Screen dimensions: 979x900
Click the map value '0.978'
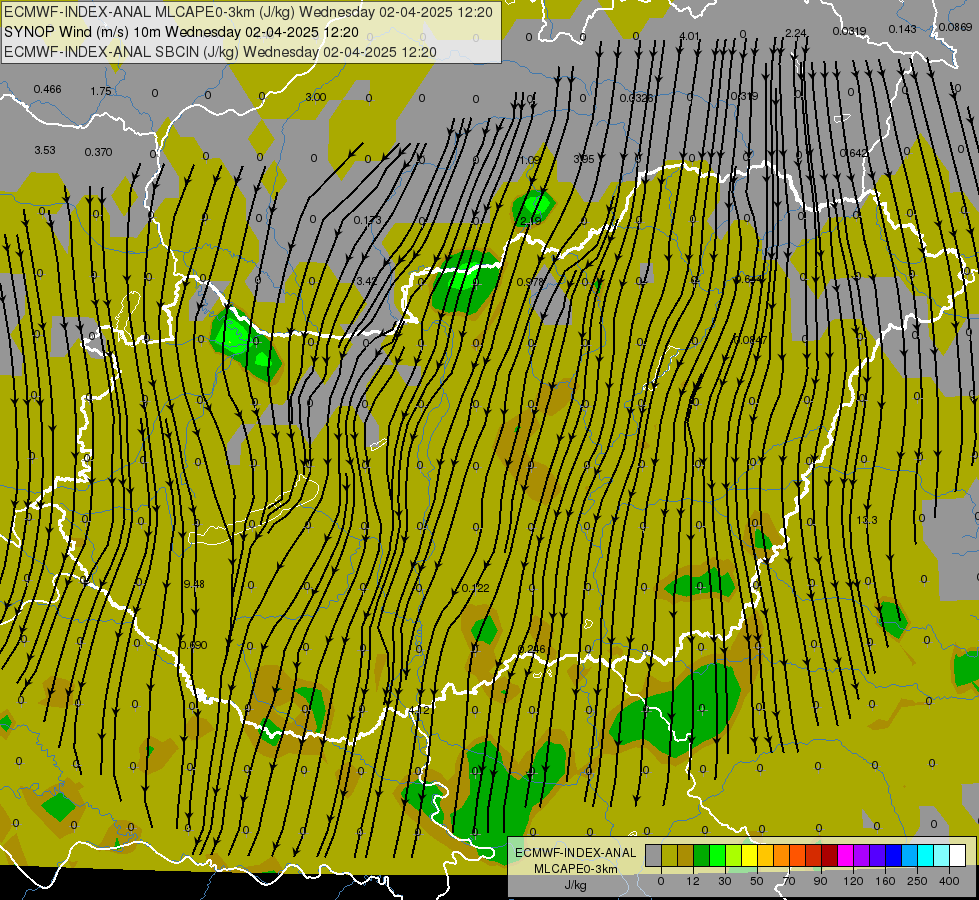click(531, 282)
